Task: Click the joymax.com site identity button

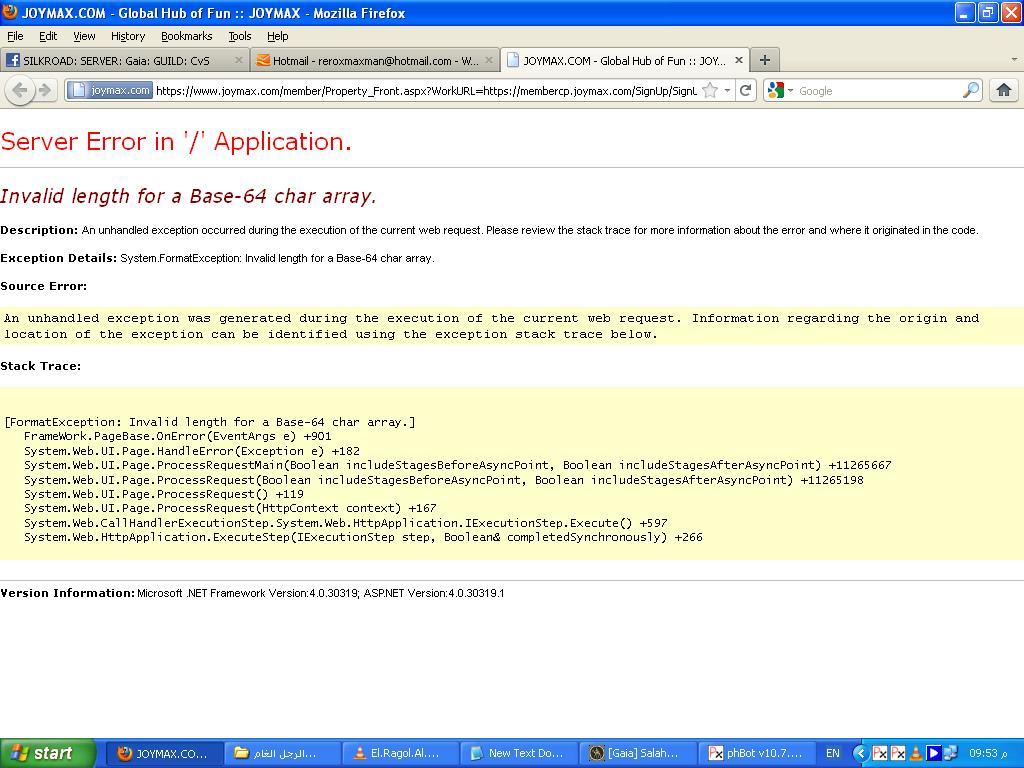Action: click(110, 90)
